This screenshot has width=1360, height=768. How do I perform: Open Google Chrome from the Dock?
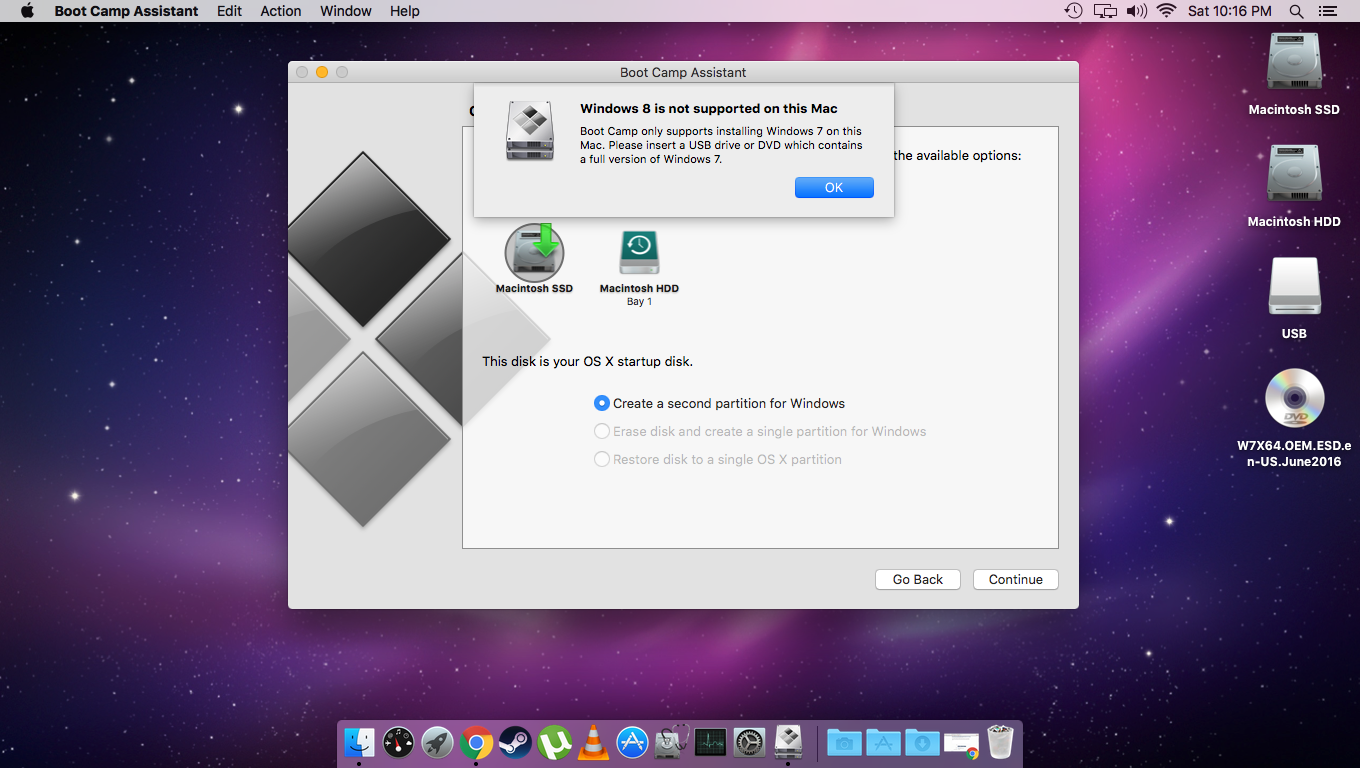(x=477, y=742)
